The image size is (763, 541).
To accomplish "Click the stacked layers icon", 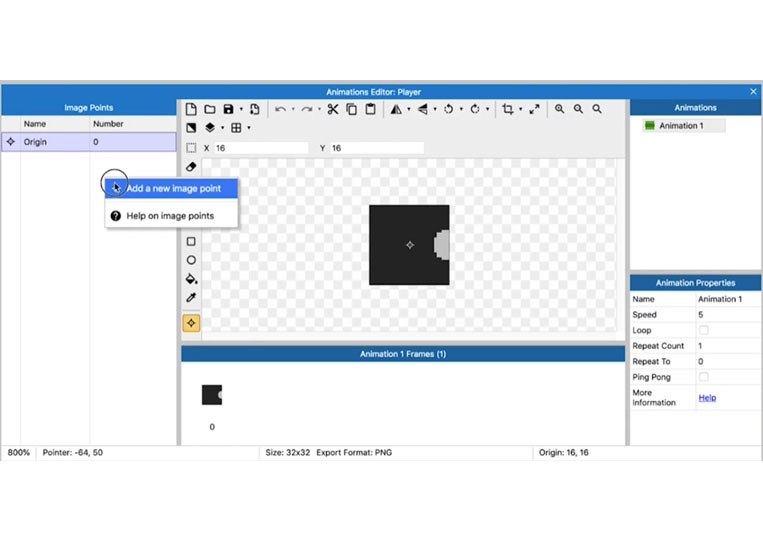I will (x=210, y=127).
